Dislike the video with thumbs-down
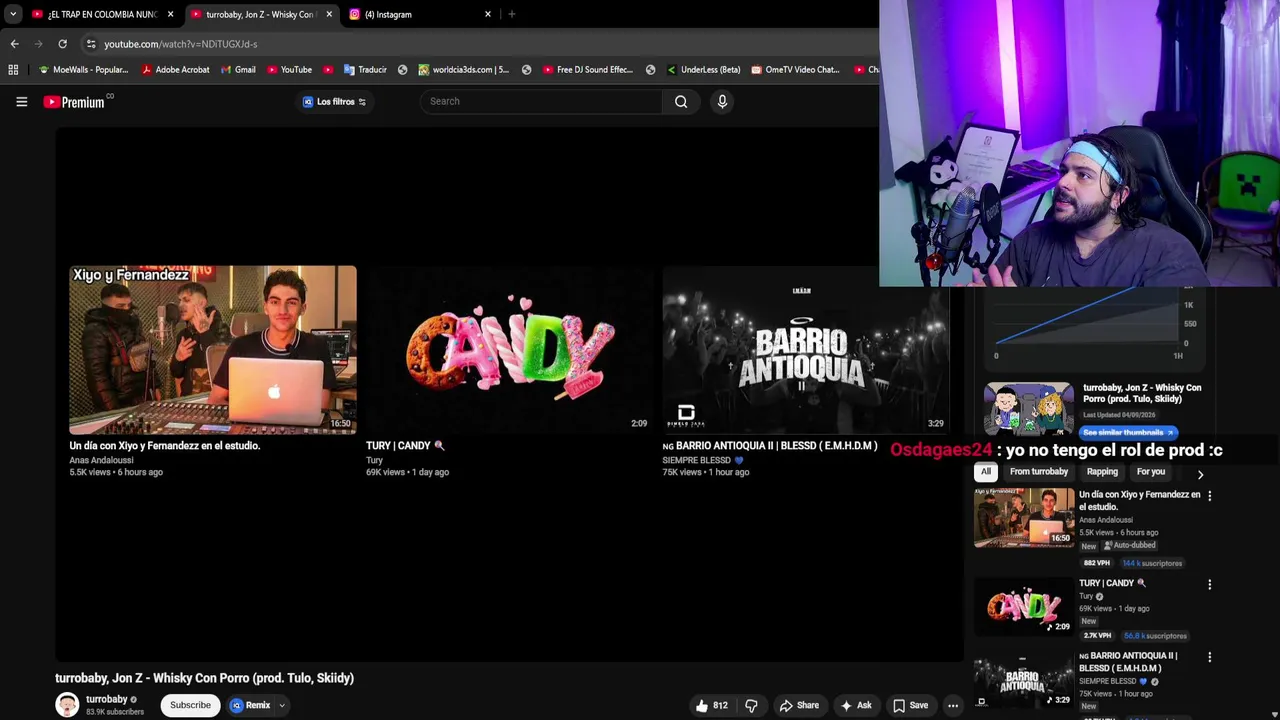The height and width of the screenshot is (720, 1280). pyautogui.click(x=751, y=705)
